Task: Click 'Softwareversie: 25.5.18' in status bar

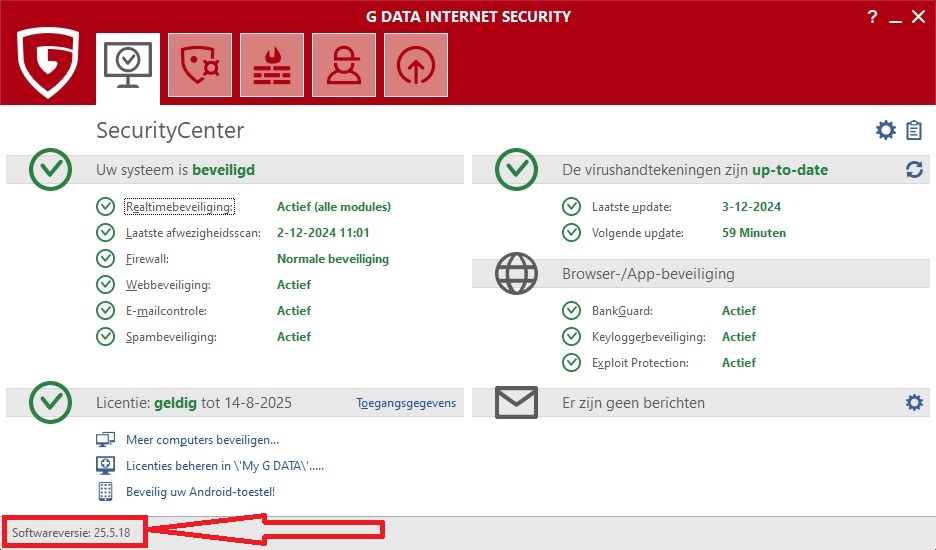Action: 71,533
